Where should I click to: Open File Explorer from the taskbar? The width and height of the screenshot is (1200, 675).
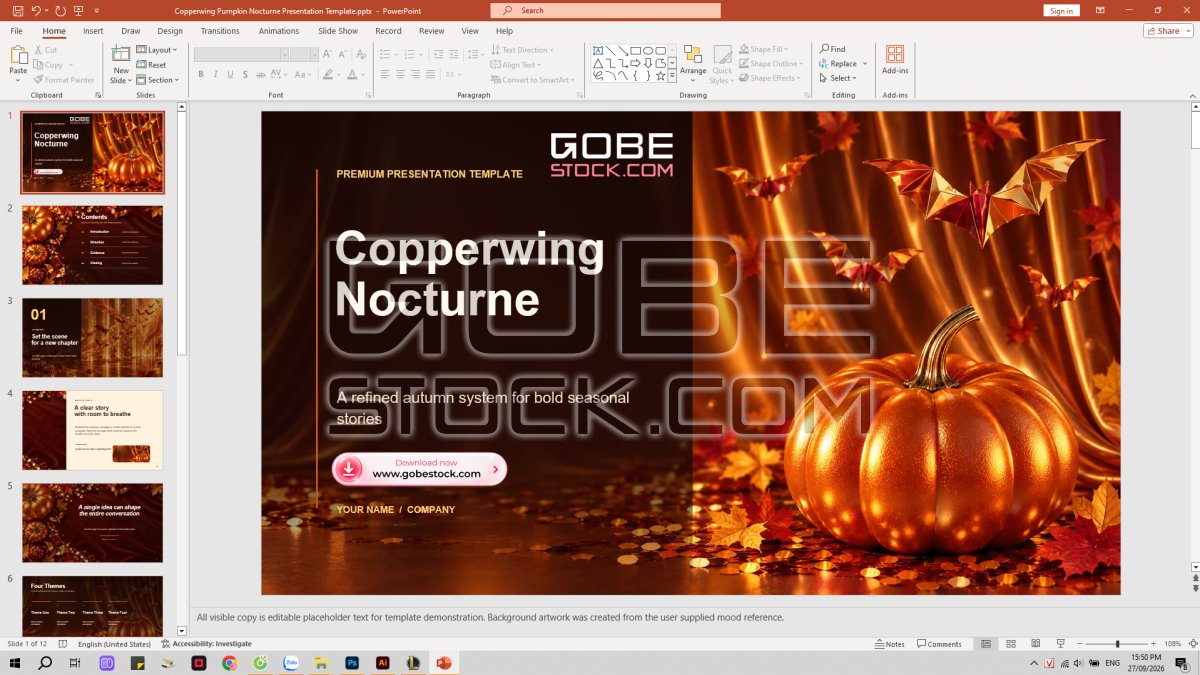click(x=321, y=663)
